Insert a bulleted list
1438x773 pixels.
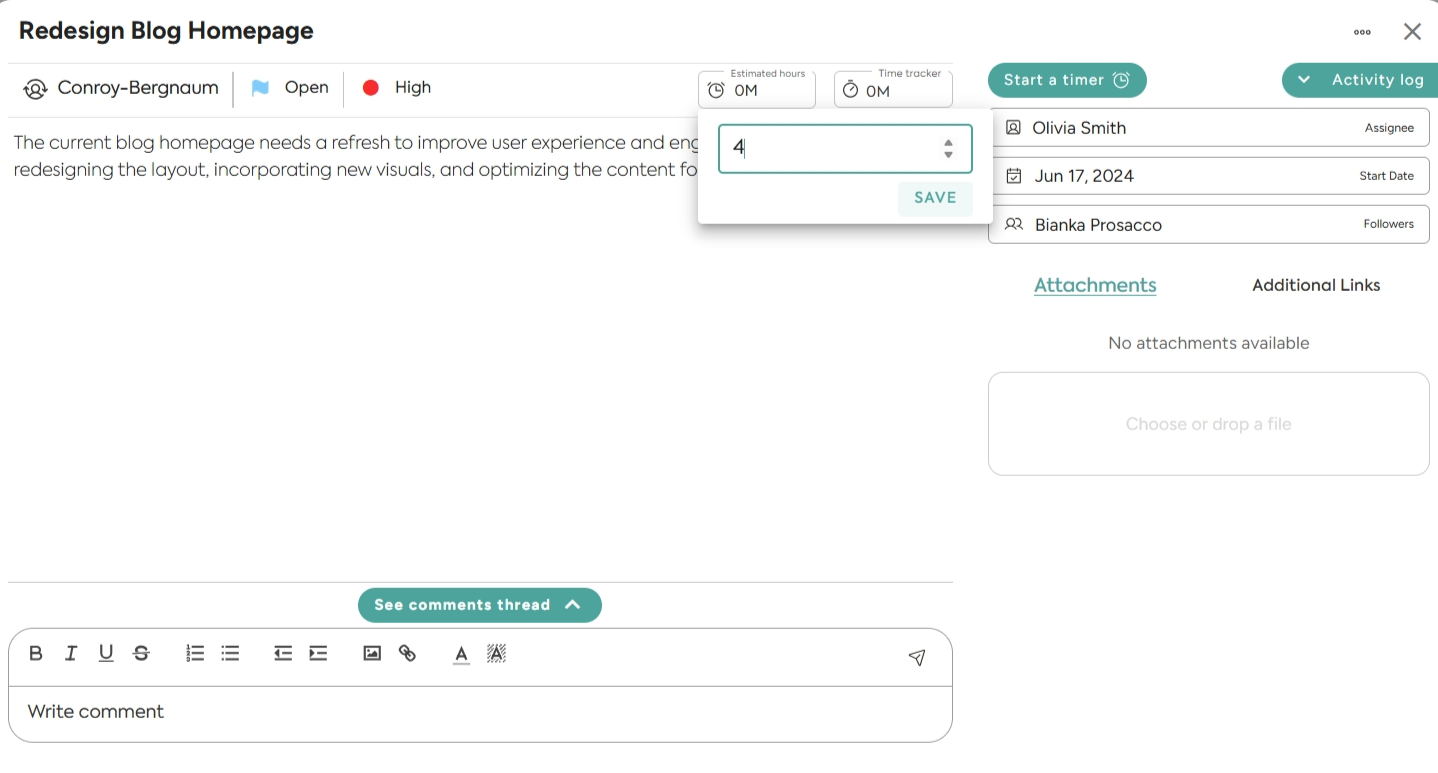coord(230,654)
